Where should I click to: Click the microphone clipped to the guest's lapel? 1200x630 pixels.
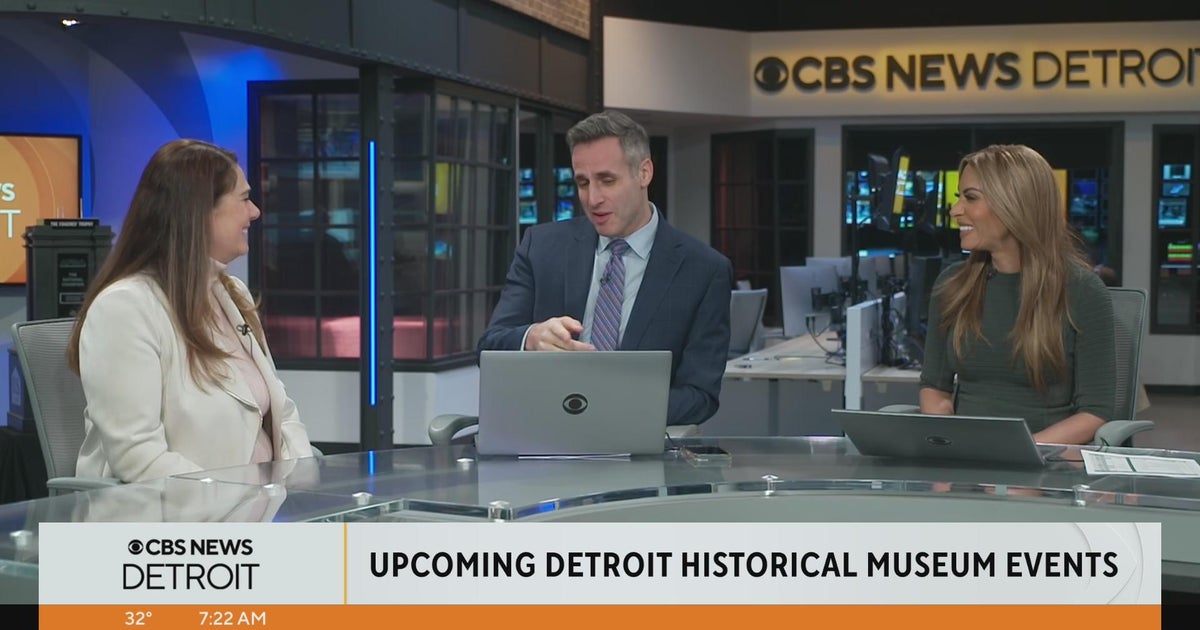[x=243, y=327]
